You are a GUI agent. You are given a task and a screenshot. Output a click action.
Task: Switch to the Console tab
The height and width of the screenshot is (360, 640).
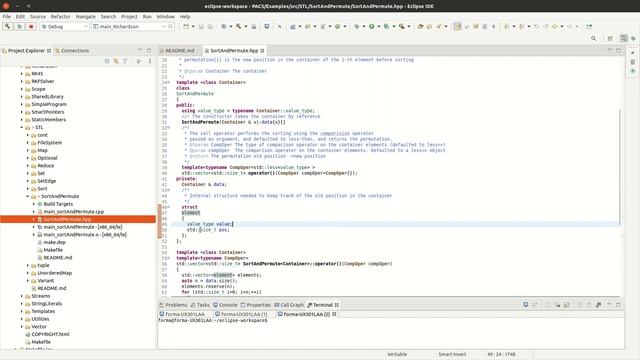click(225, 305)
